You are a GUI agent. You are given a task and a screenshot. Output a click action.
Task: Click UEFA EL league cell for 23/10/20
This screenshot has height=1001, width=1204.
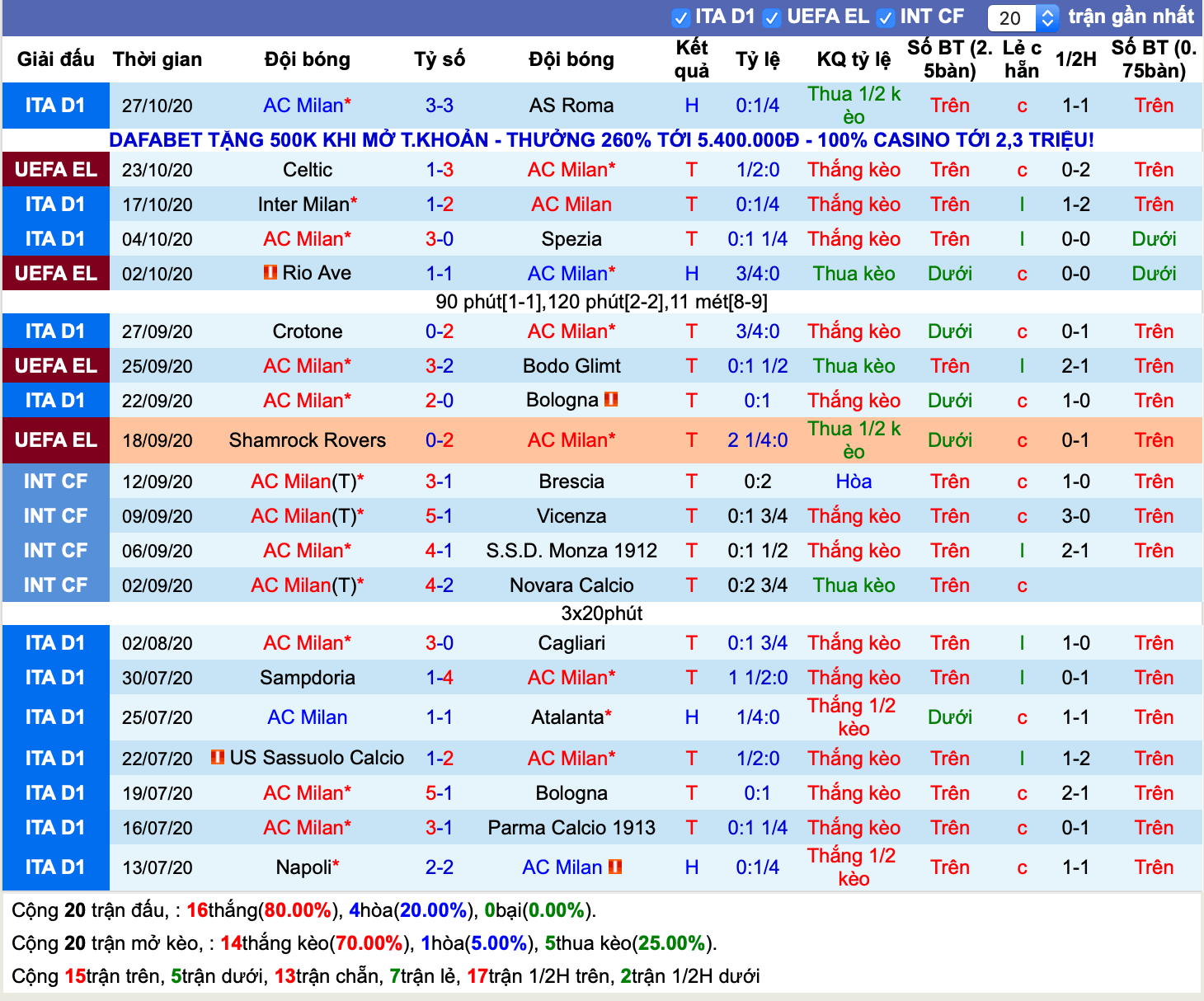(55, 170)
